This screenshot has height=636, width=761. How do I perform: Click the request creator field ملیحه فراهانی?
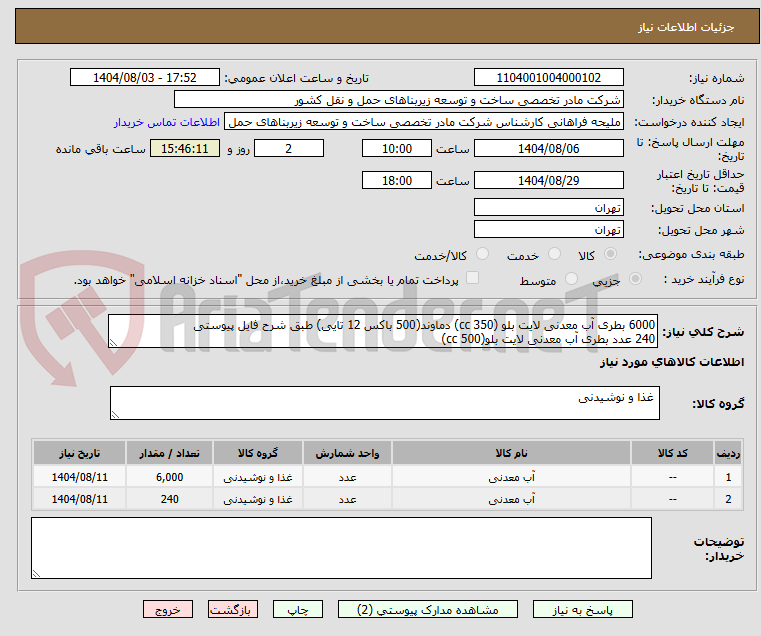coord(424,122)
